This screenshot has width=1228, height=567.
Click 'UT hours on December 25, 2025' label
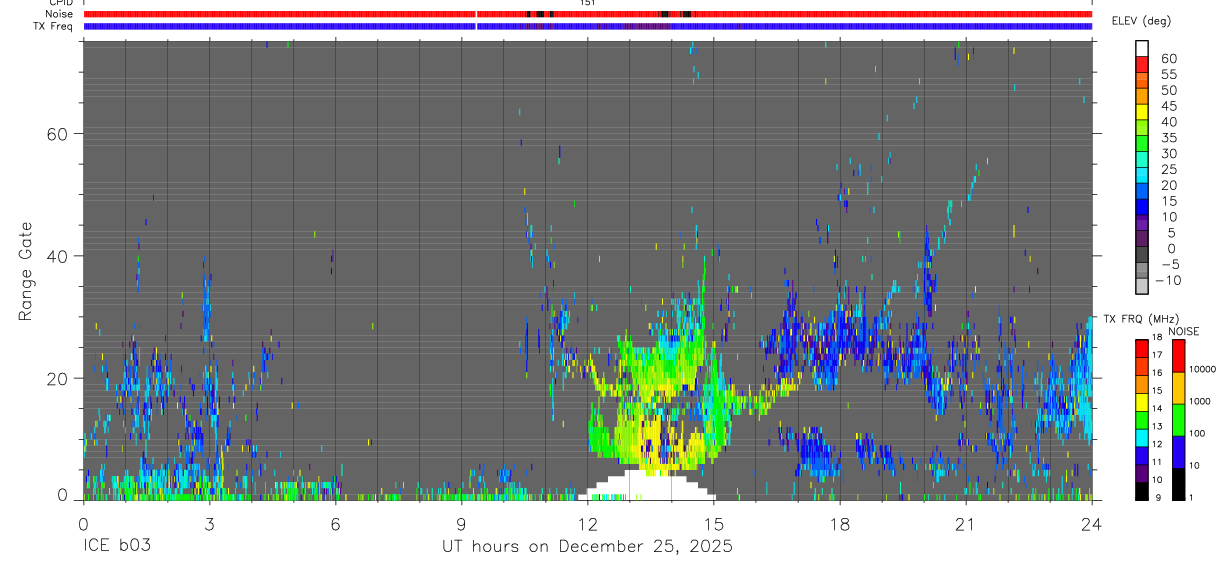click(587, 547)
